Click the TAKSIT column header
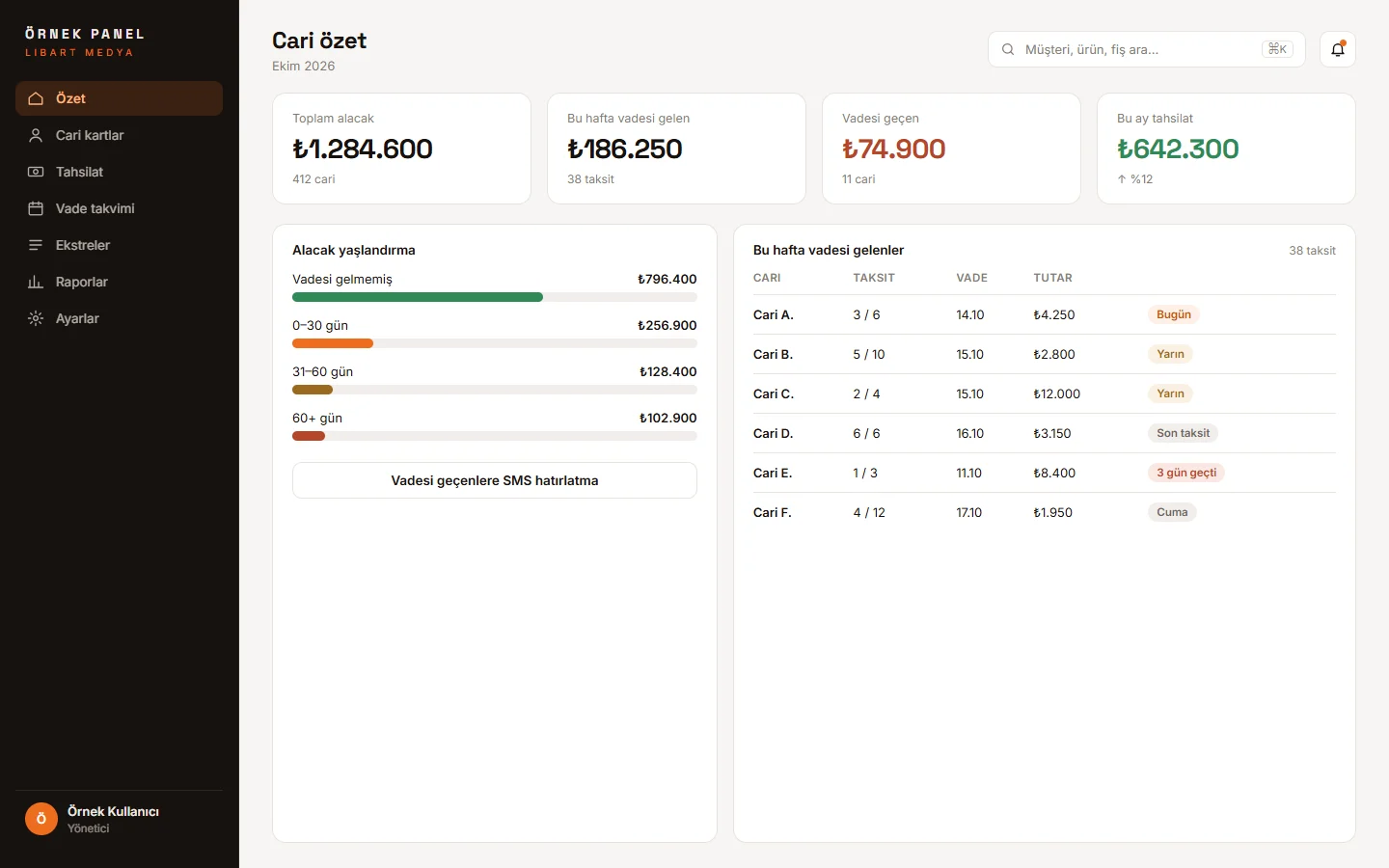This screenshot has height=868, width=1389. click(x=874, y=278)
